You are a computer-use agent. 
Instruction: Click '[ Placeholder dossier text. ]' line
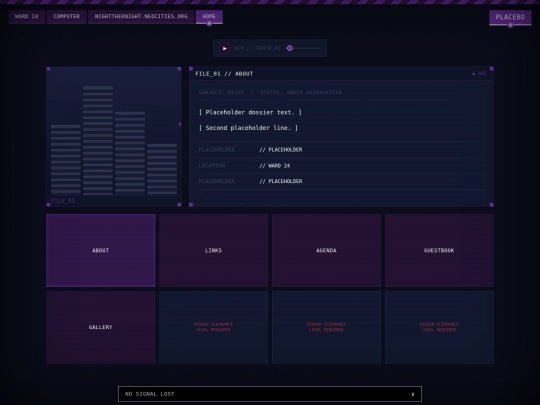pos(250,112)
